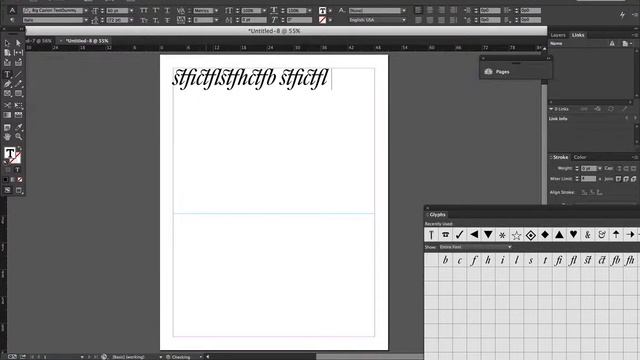This screenshot has height=360, width=640.
Task: Select the Scissors tool
Action: pos(7,105)
